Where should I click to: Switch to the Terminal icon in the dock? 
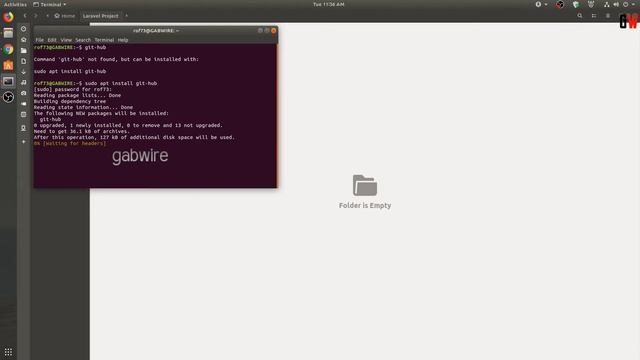point(8,81)
